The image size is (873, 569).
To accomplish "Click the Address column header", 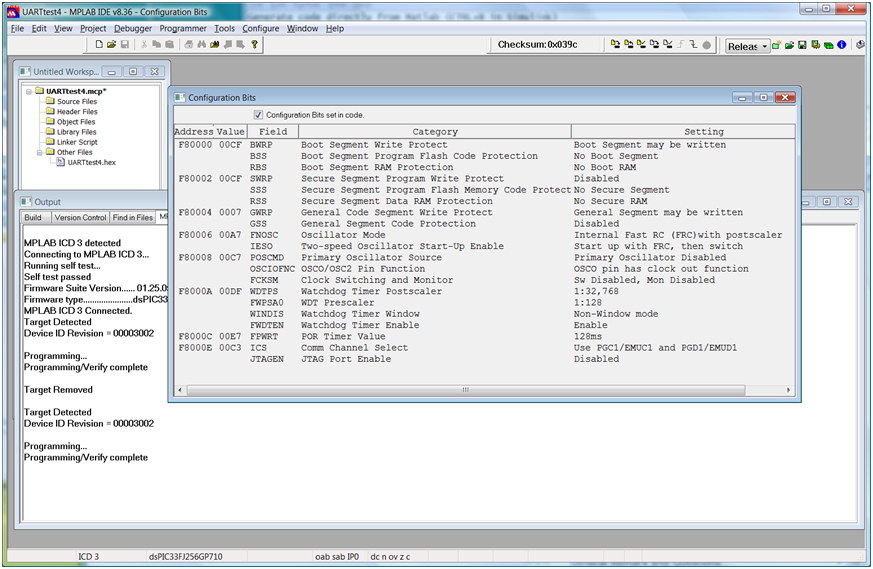I will tap(194, 132).
